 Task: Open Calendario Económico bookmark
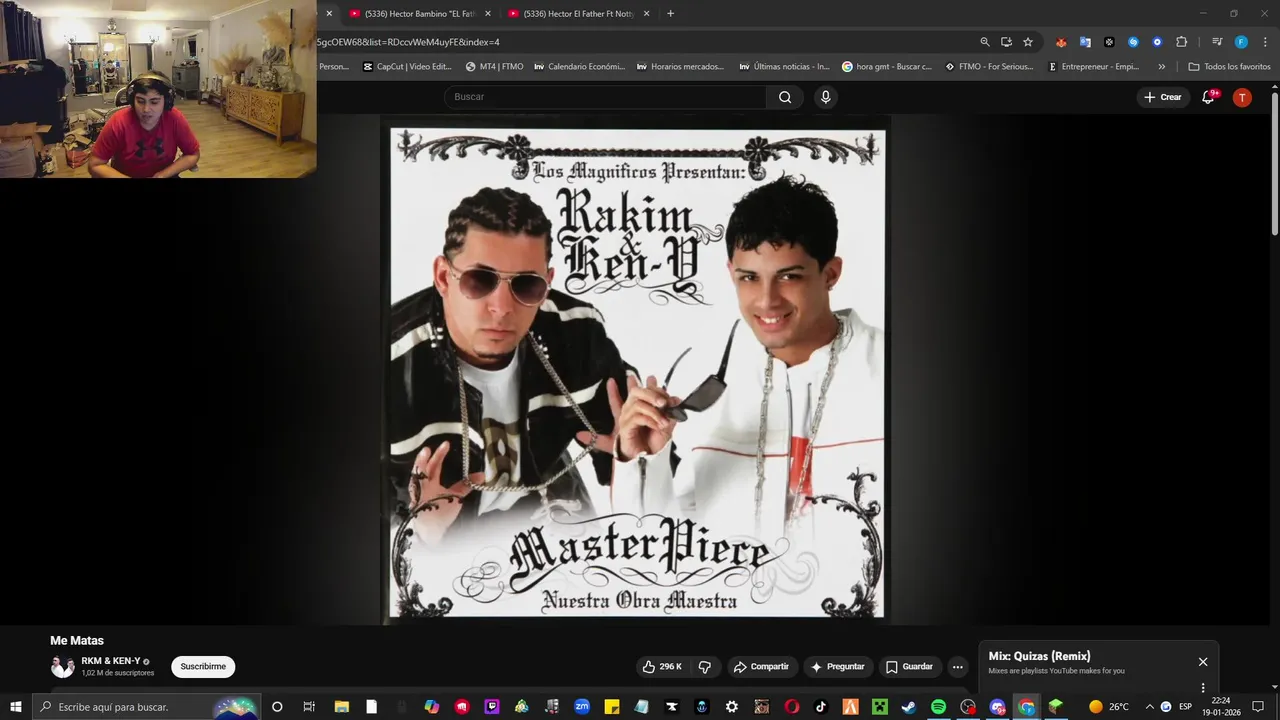coord(579,67)
